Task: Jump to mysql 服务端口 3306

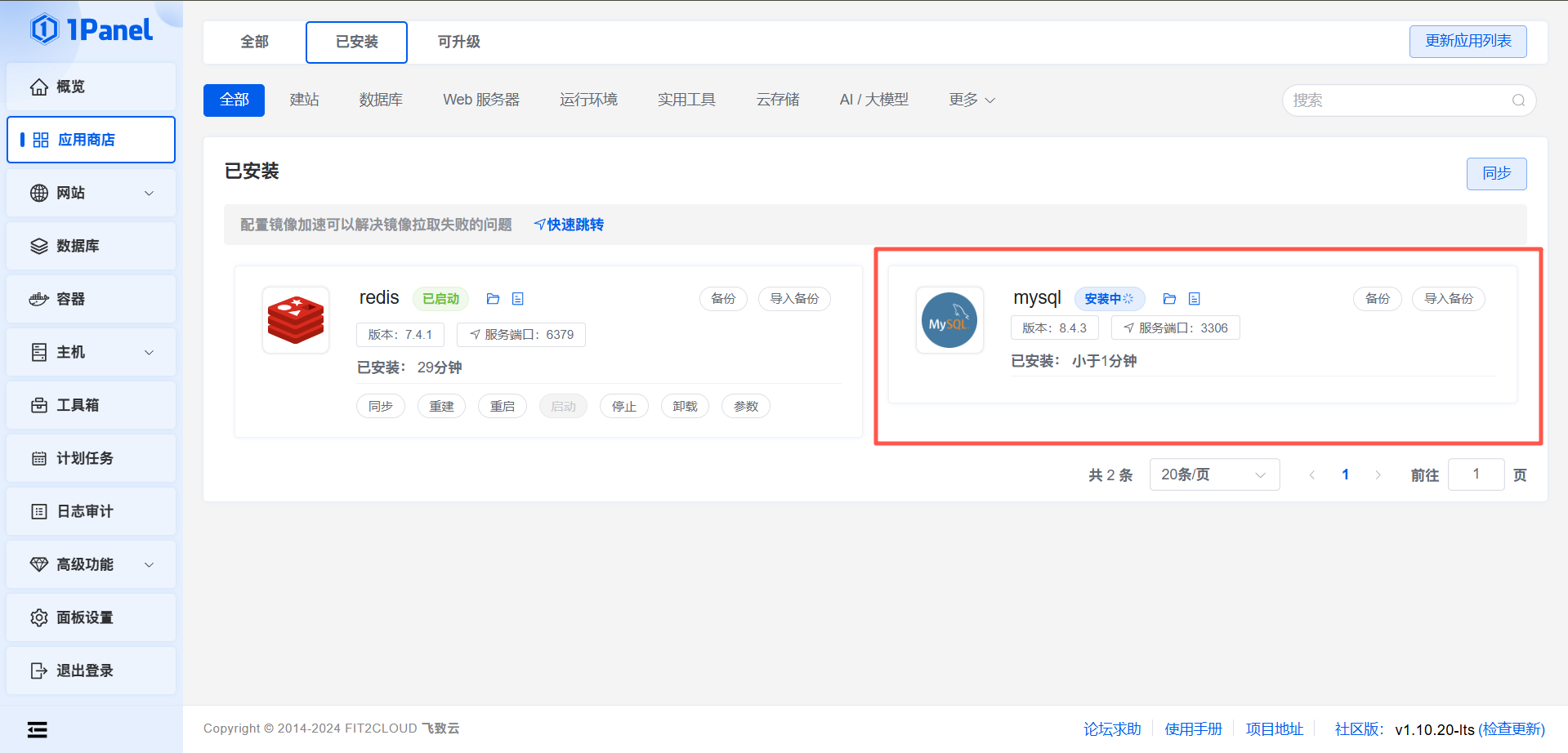Action: [x=1176, y=328]
